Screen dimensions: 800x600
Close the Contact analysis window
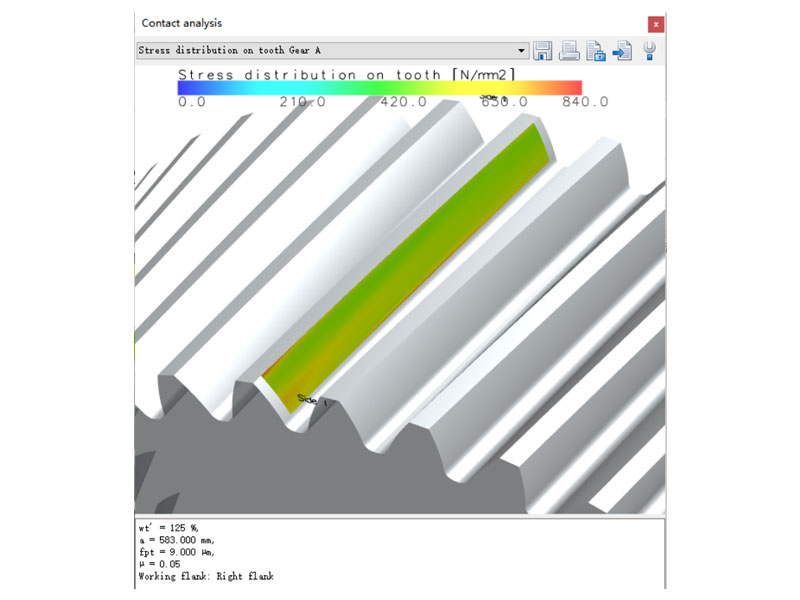(656, 24)
